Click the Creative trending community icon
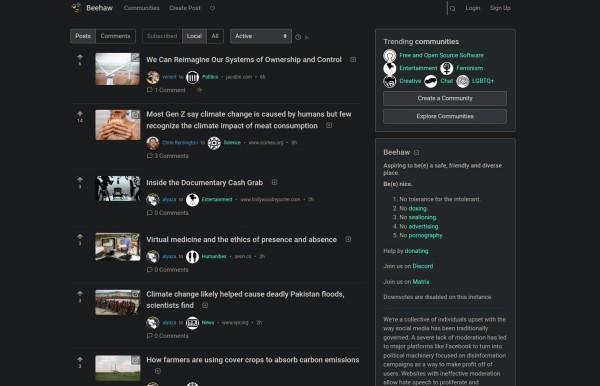This screenshot has height=386, width=600. pos(390,81)
